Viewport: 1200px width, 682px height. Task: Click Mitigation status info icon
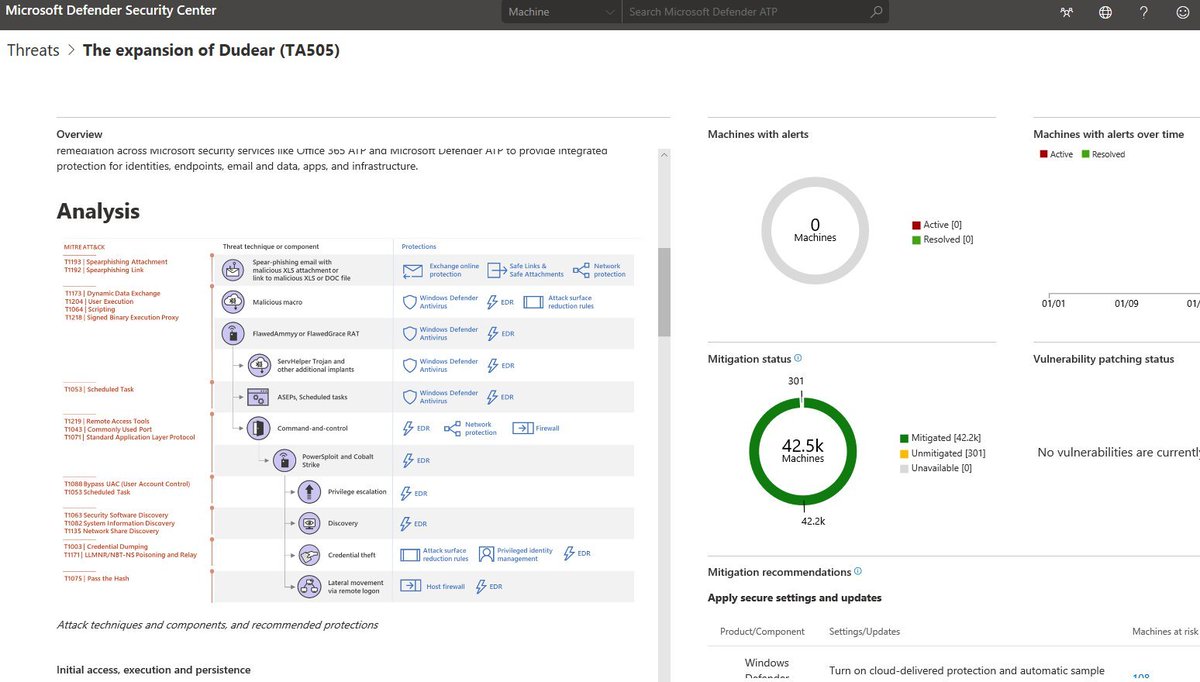click(x=798, y=358)
